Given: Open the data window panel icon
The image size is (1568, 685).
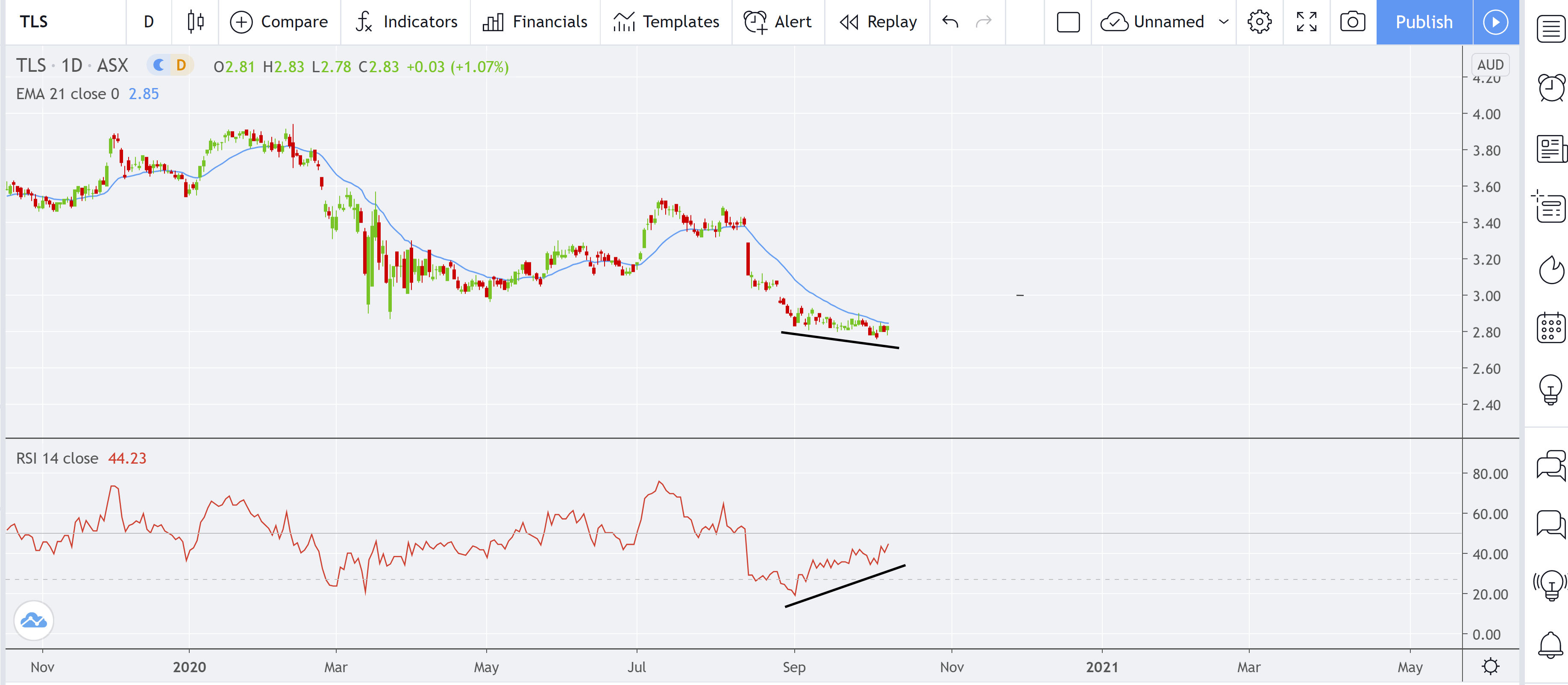Looking at the screenshot, I should 1550,207.
